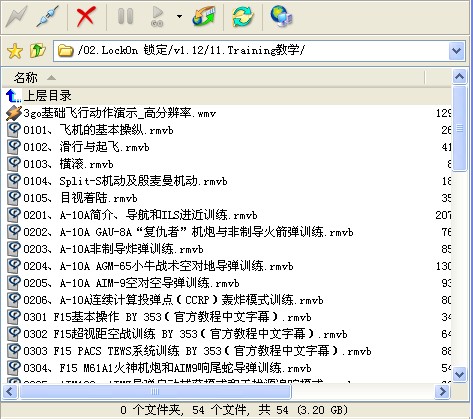Viewport: 473px width, 419px height.
Task: Click the red X abort icon
Action: [86, 17]
